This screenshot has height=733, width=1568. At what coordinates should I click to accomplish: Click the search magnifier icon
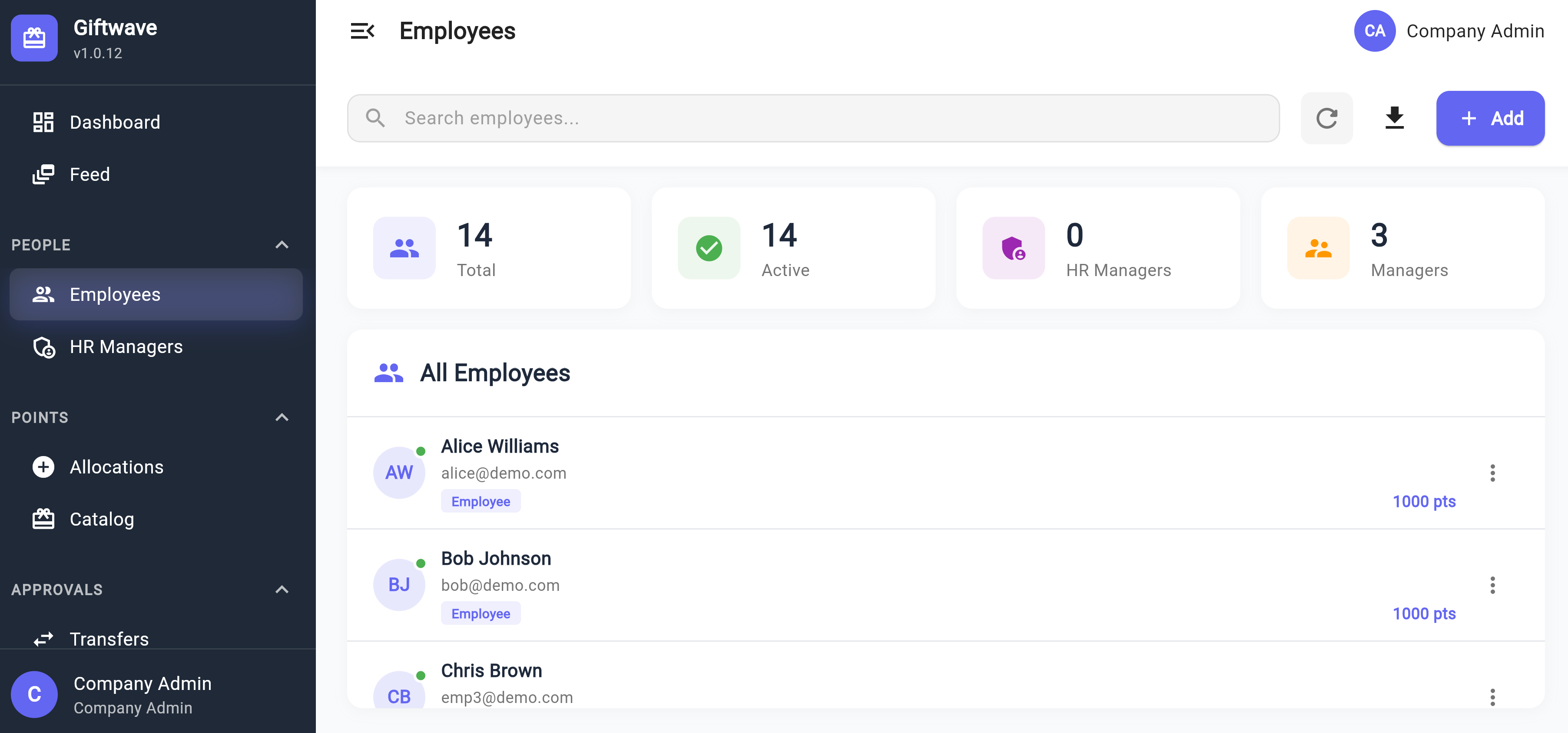tap(375, 118)
